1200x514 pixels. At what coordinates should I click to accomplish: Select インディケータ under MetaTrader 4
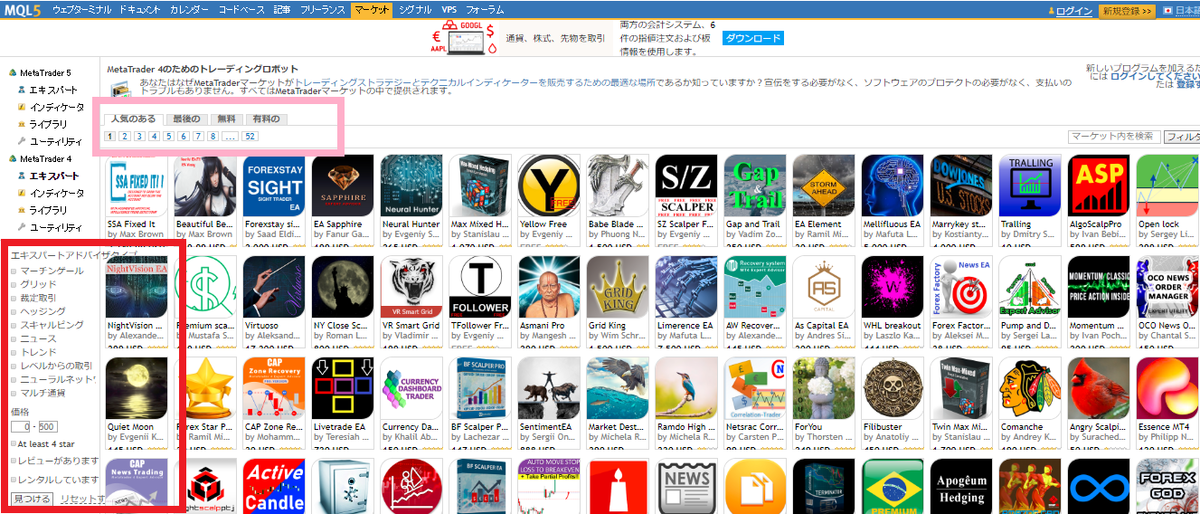tap(57, 193)
